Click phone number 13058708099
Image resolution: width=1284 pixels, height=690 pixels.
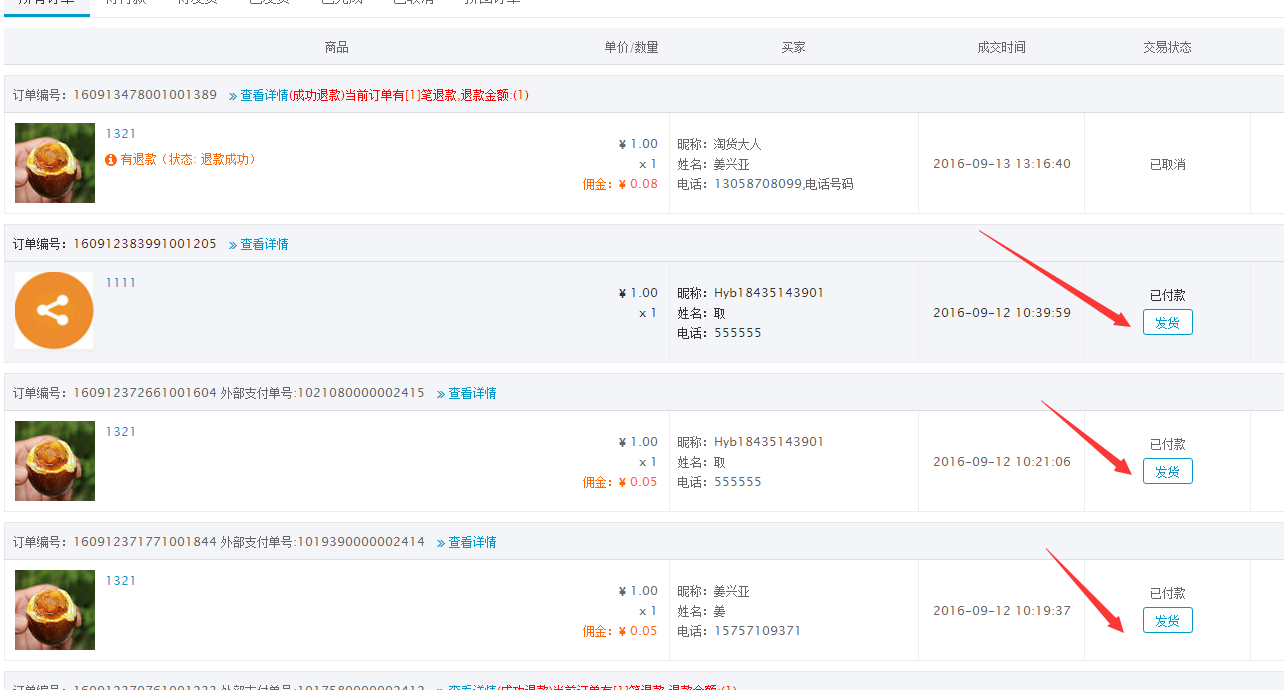[758, 184]
